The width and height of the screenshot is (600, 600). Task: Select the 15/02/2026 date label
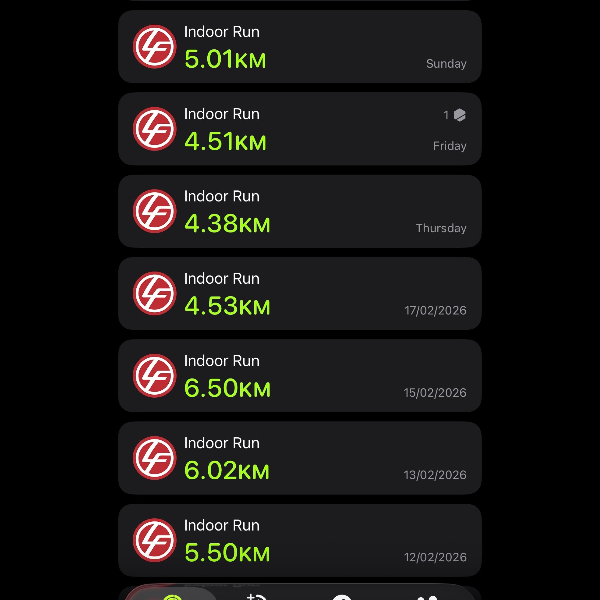(435, 393)
